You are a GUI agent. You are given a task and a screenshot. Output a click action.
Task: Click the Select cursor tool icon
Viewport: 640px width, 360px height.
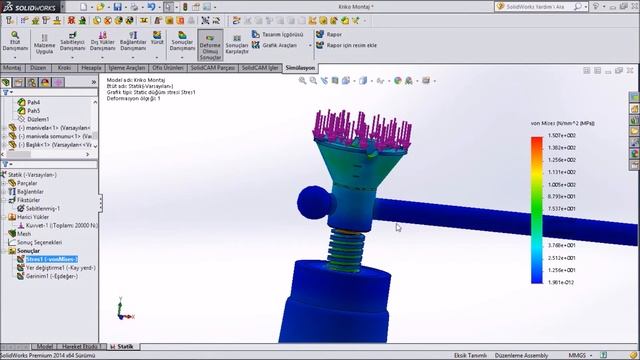click(169, 7)
